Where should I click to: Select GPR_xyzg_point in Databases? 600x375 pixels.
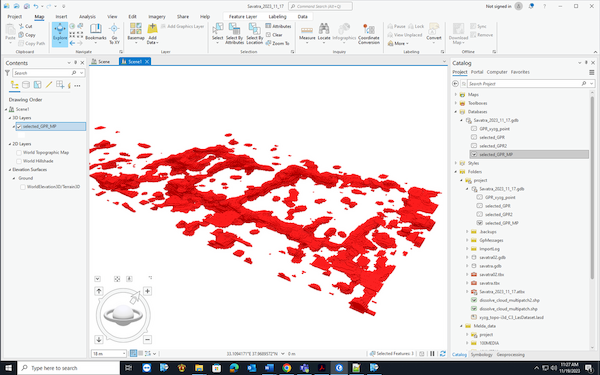(x=494, y=129)
